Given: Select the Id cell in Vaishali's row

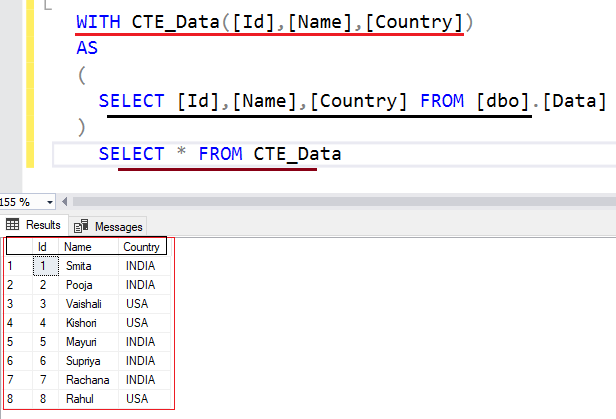Looking at the screenshot, I should pyautogui.click(x=46, y=304).
